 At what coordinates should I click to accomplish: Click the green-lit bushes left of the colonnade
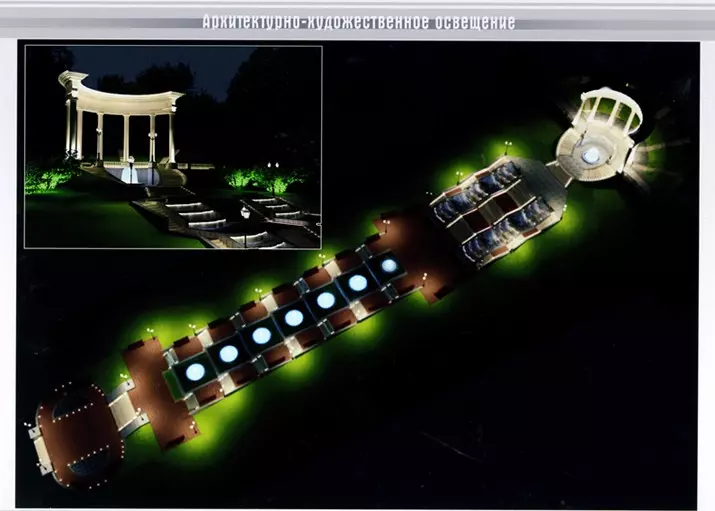(48, 179)
